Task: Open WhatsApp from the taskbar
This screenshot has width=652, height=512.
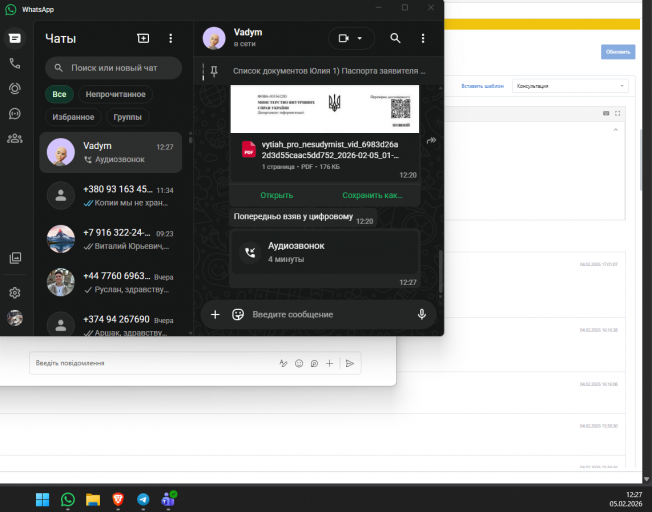Action: click(68, 499)
